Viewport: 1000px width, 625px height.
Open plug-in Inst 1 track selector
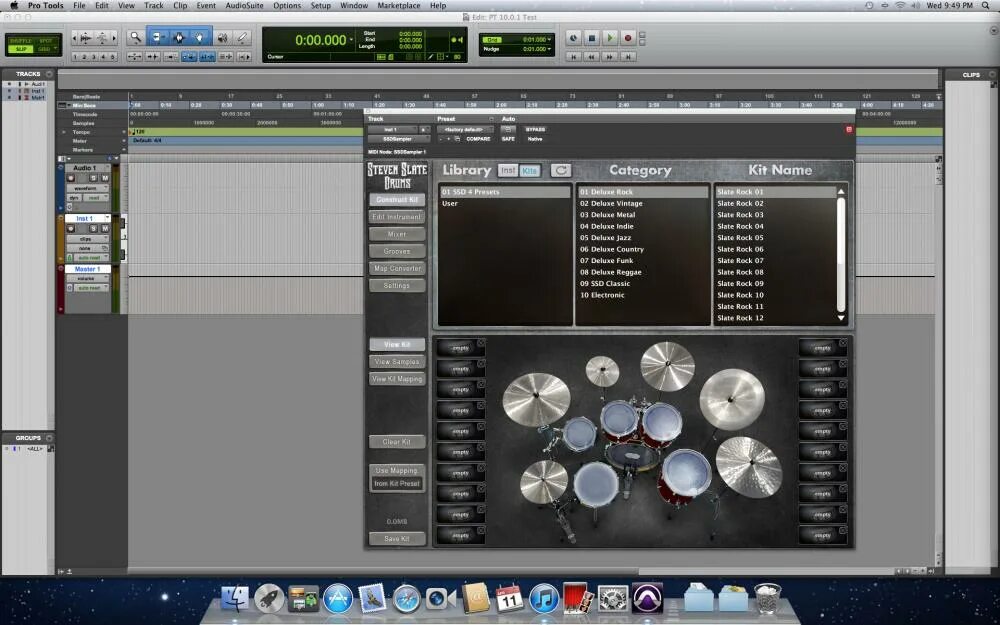(392, 129)
